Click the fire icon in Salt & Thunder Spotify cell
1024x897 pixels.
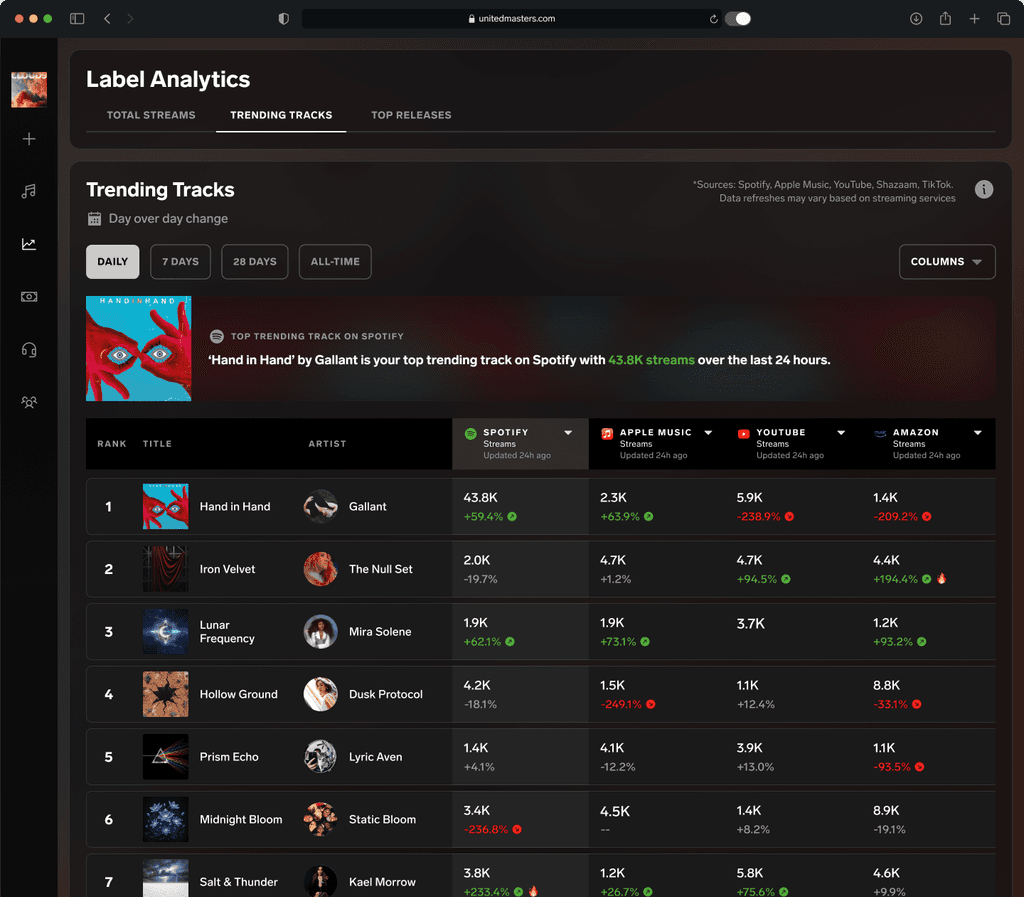tap(533, 891)
